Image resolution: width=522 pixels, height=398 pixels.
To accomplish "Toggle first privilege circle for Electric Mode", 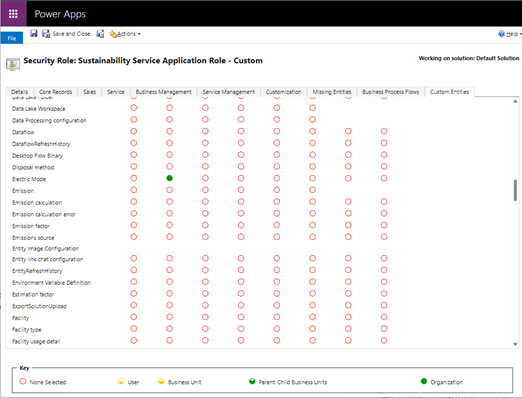I will (134, 178).
